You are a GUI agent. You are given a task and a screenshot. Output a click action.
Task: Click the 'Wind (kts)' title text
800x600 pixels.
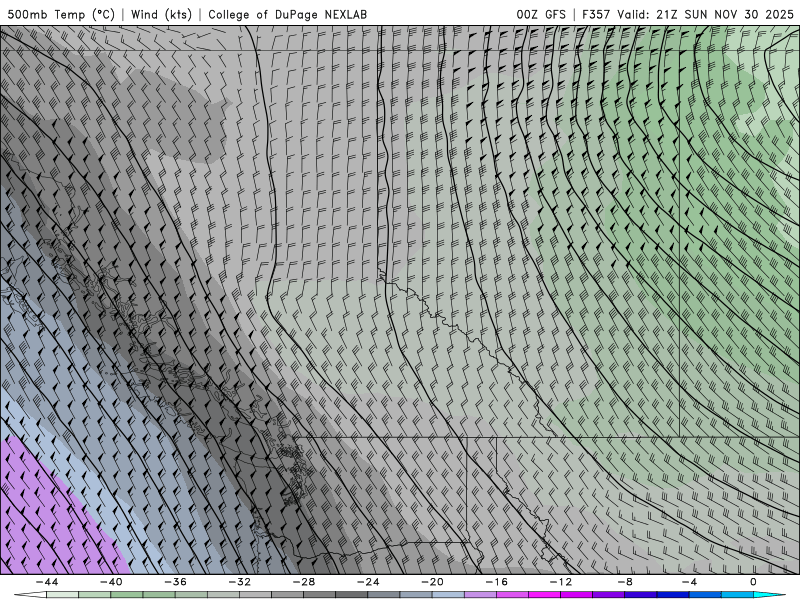click(161, 14)
